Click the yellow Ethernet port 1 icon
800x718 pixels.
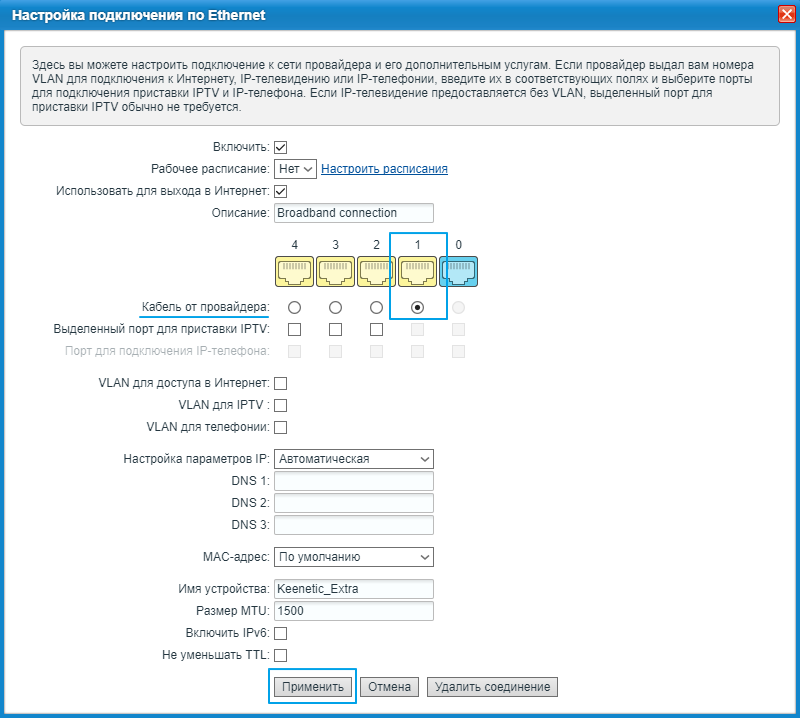point(417,271)
